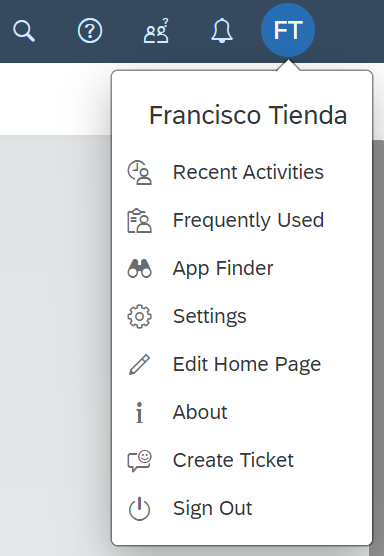The height and width of the screenshot is (556, 384).
Task: Click the App Finder binoculars icon
Action: coord(140,268)
